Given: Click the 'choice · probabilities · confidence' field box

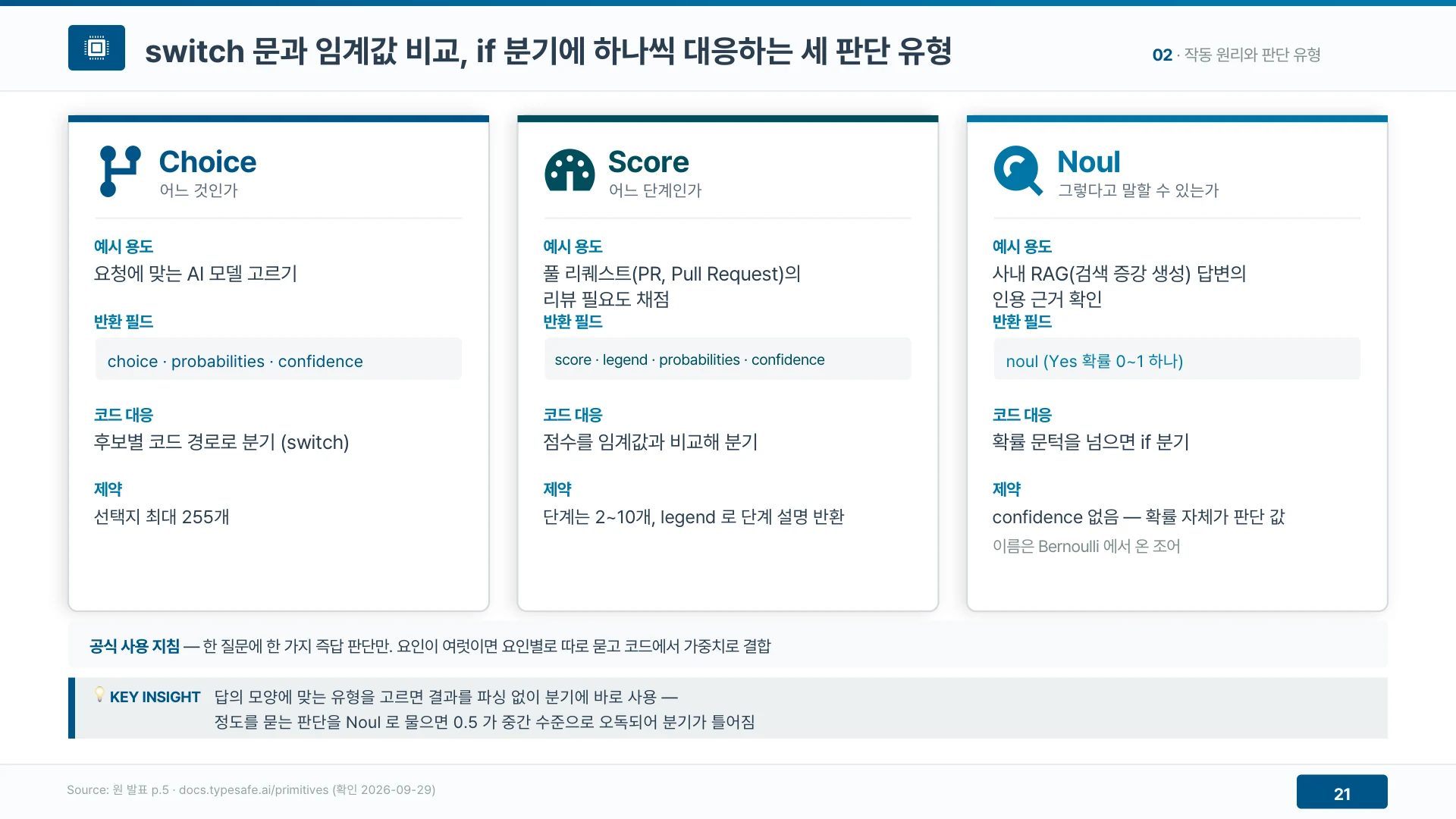Looking at the screenshot, I should pyautogui.click(x=278, y=359).
